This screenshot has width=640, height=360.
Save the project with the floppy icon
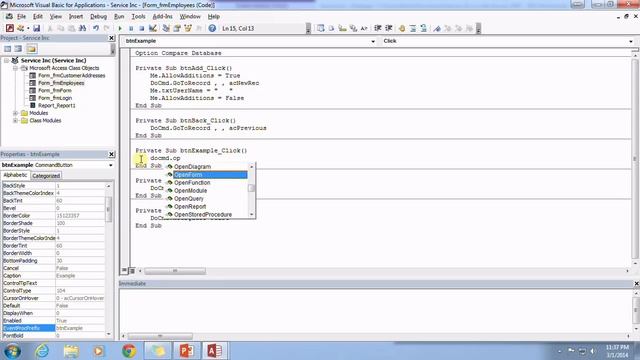click(x=37, y=28)
